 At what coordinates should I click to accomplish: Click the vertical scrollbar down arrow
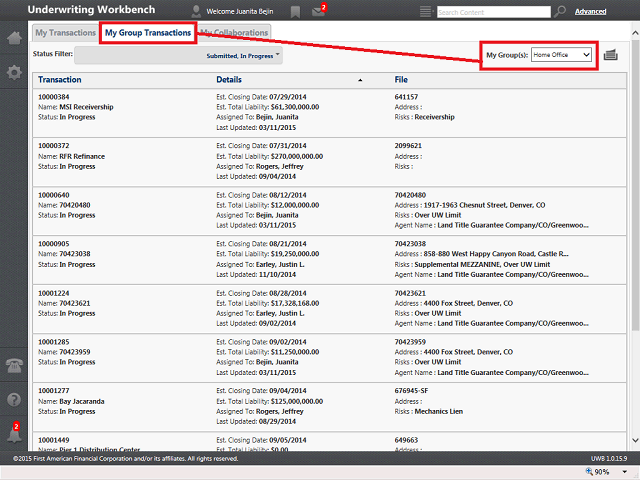pos(635,440)
